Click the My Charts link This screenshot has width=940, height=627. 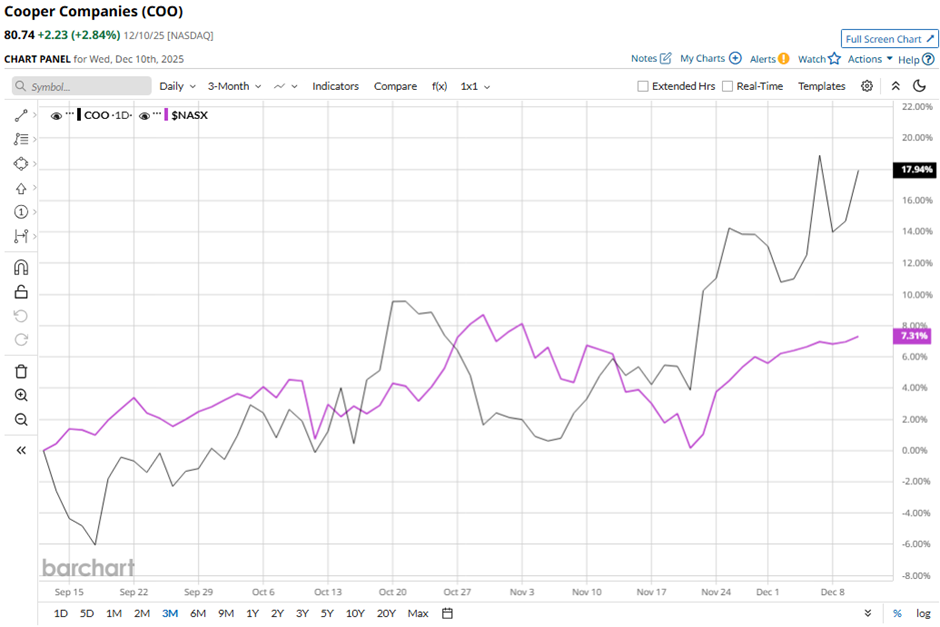coord(703,58)
